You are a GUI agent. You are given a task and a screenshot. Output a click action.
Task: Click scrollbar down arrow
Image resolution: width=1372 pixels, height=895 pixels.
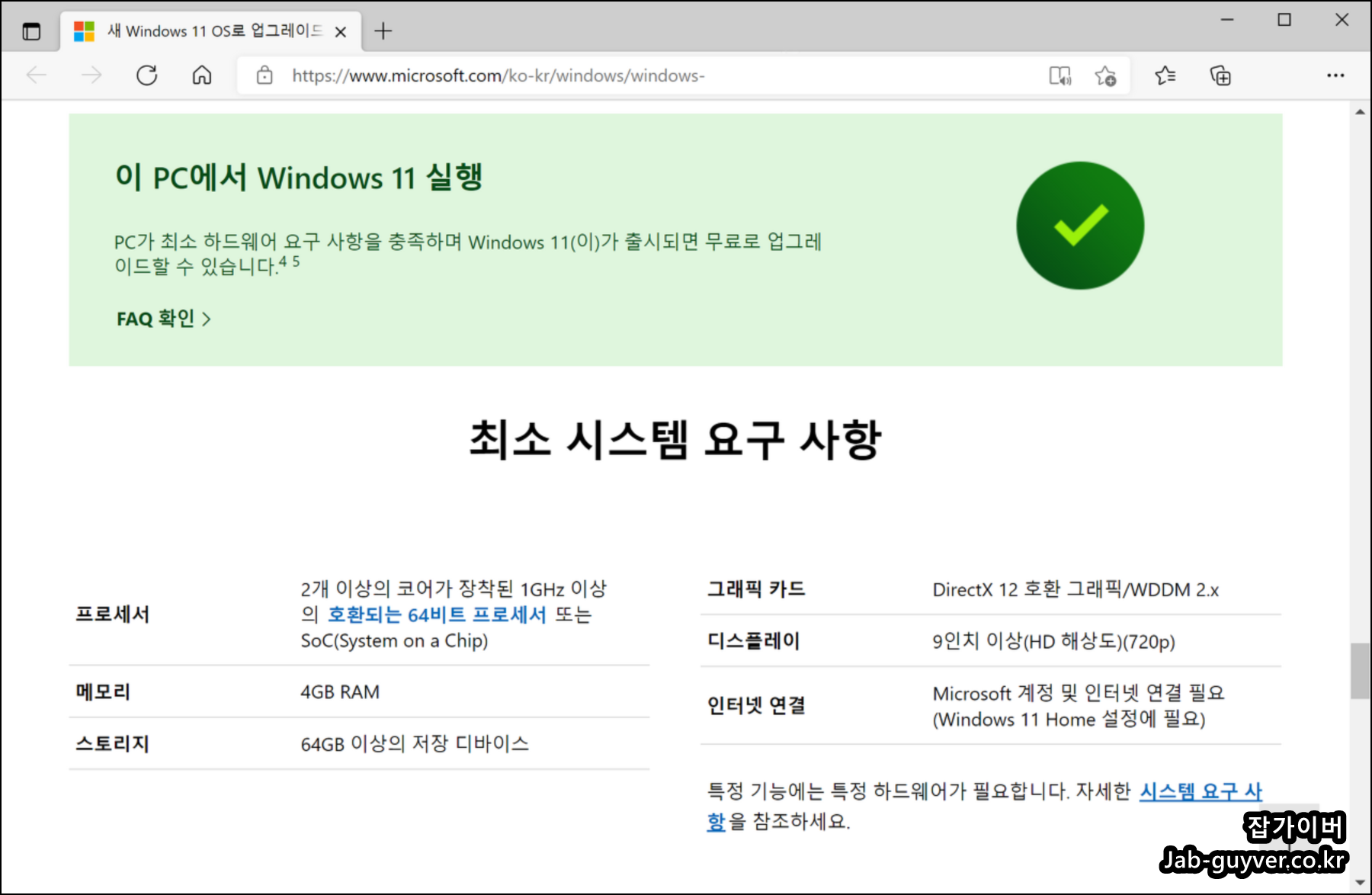click(1361, 883)
